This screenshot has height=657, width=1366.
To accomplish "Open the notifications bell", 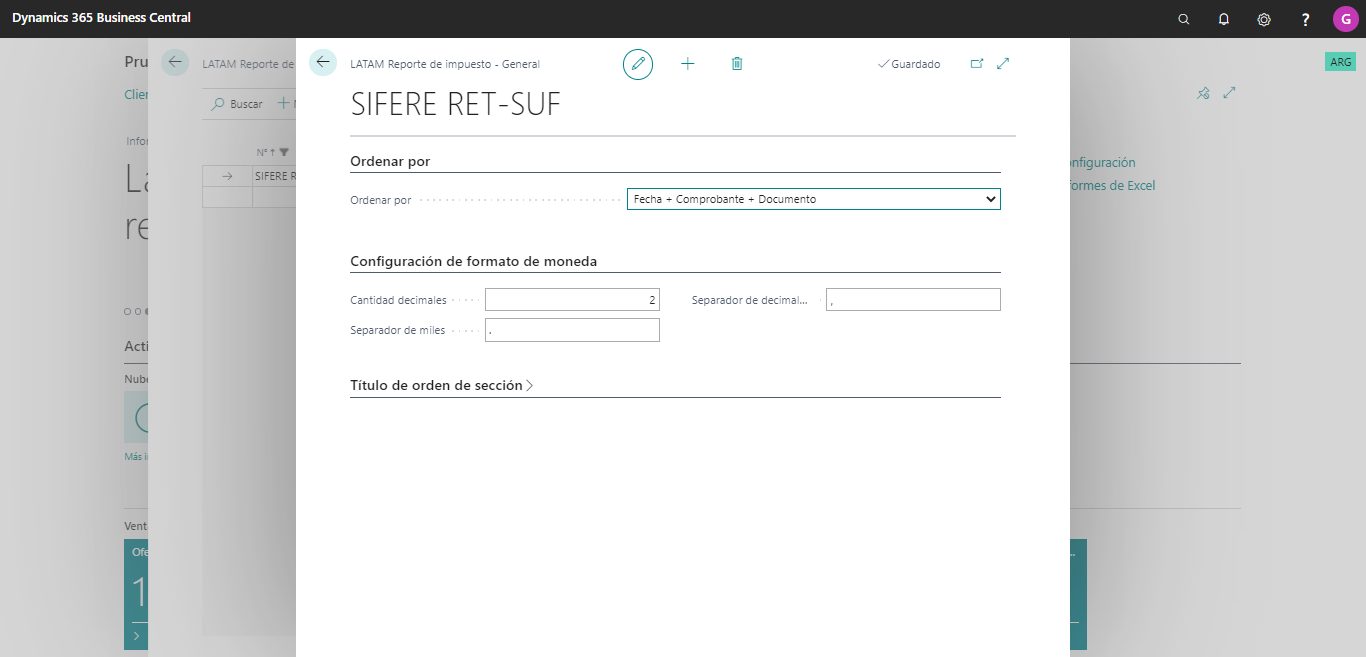I will coord(1224,19).
